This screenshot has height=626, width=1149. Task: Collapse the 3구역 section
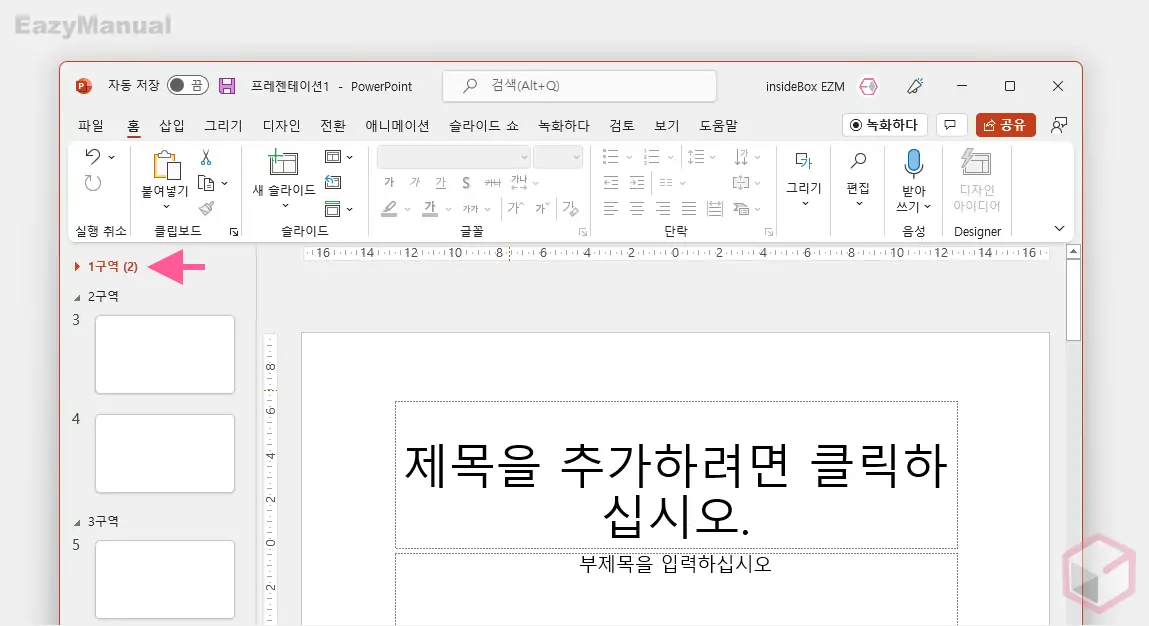(x=77, y=523)
